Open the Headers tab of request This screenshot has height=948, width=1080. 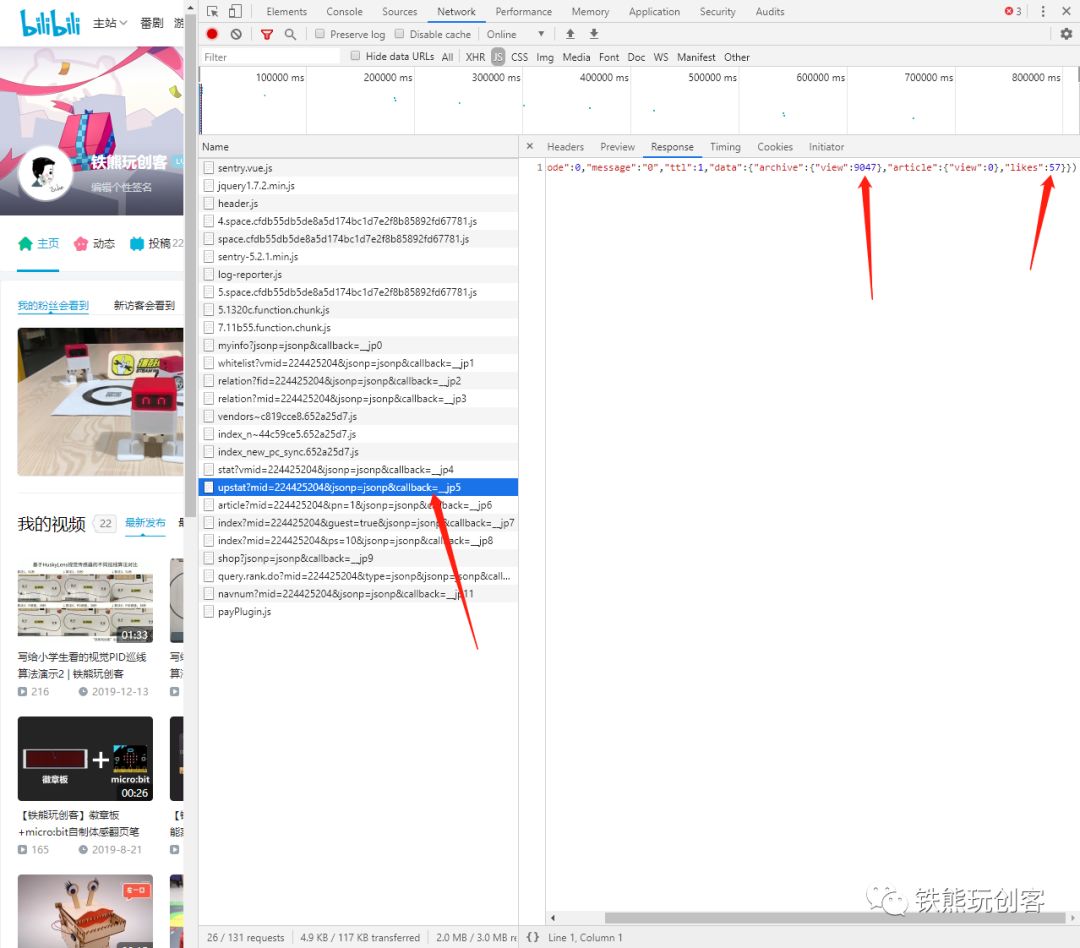(x=565, y=147)
